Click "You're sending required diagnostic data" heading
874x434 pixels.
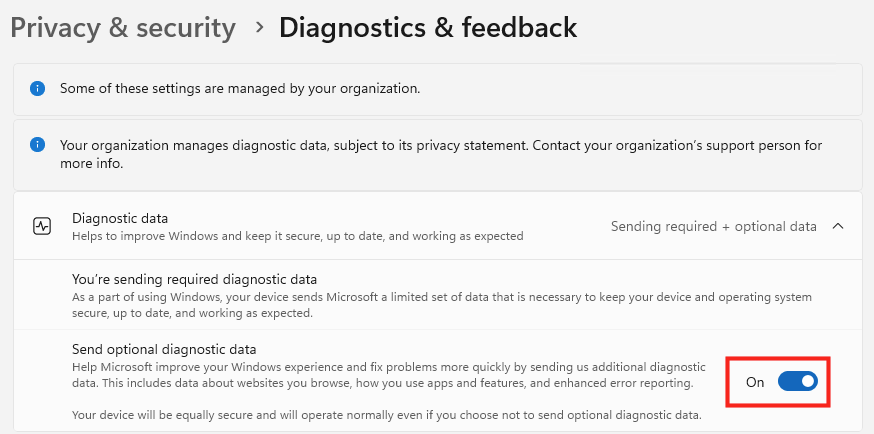[194, 279]
